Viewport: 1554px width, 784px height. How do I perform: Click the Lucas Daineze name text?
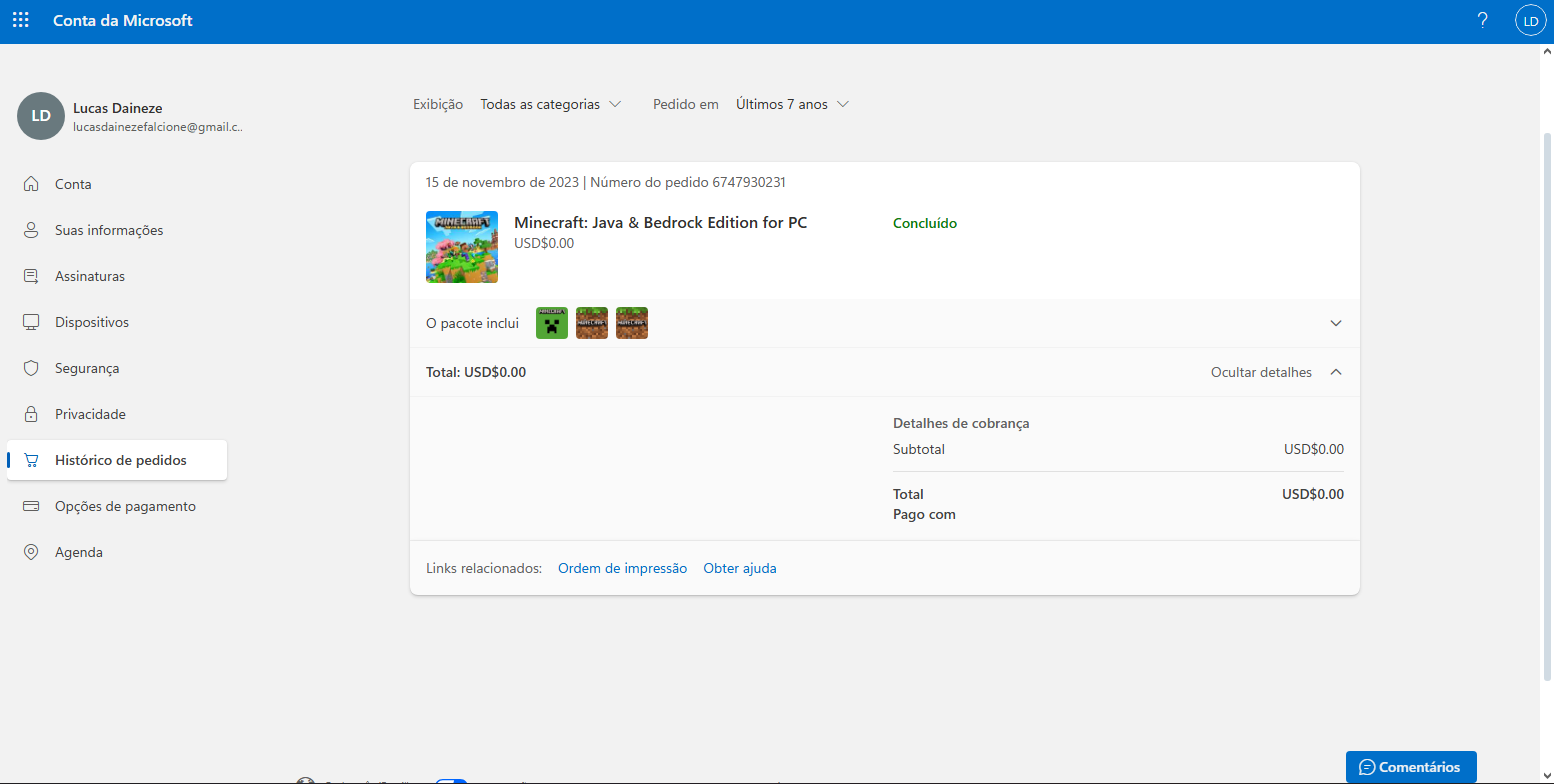[118, 108]
